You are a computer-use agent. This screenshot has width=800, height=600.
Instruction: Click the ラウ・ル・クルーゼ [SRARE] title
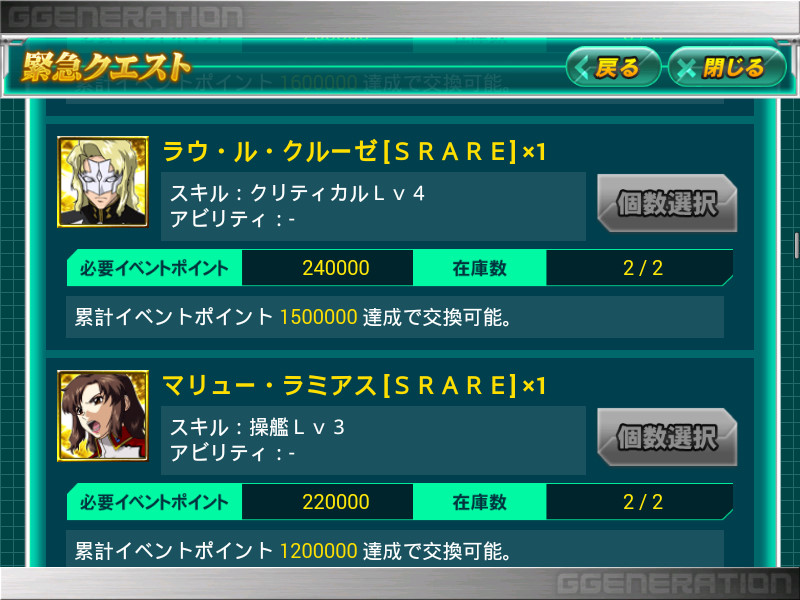(x=354, y=151)
